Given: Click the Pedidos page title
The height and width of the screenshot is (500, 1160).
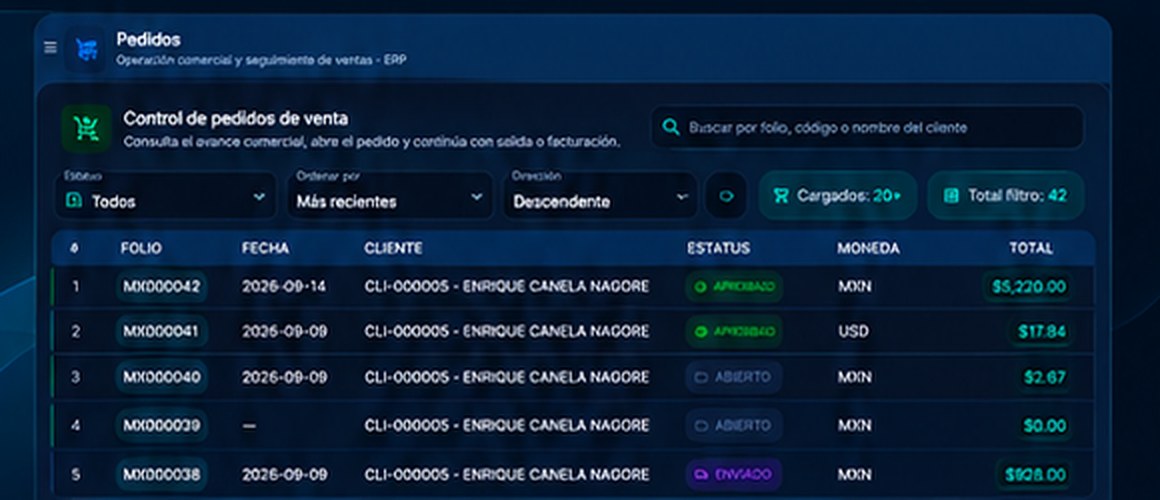Looking at the screenshot, I should [x=148, y=39].
